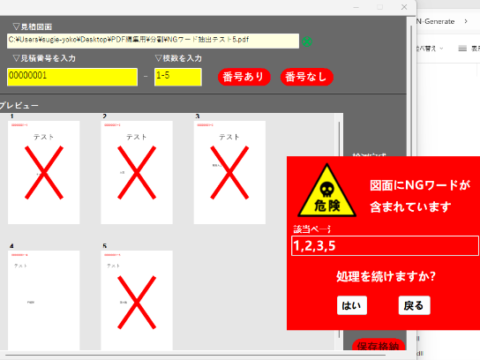480x360 pixels.
Task: Click the chevron after N-Generate in Explorer
Action: pos(466,21)
